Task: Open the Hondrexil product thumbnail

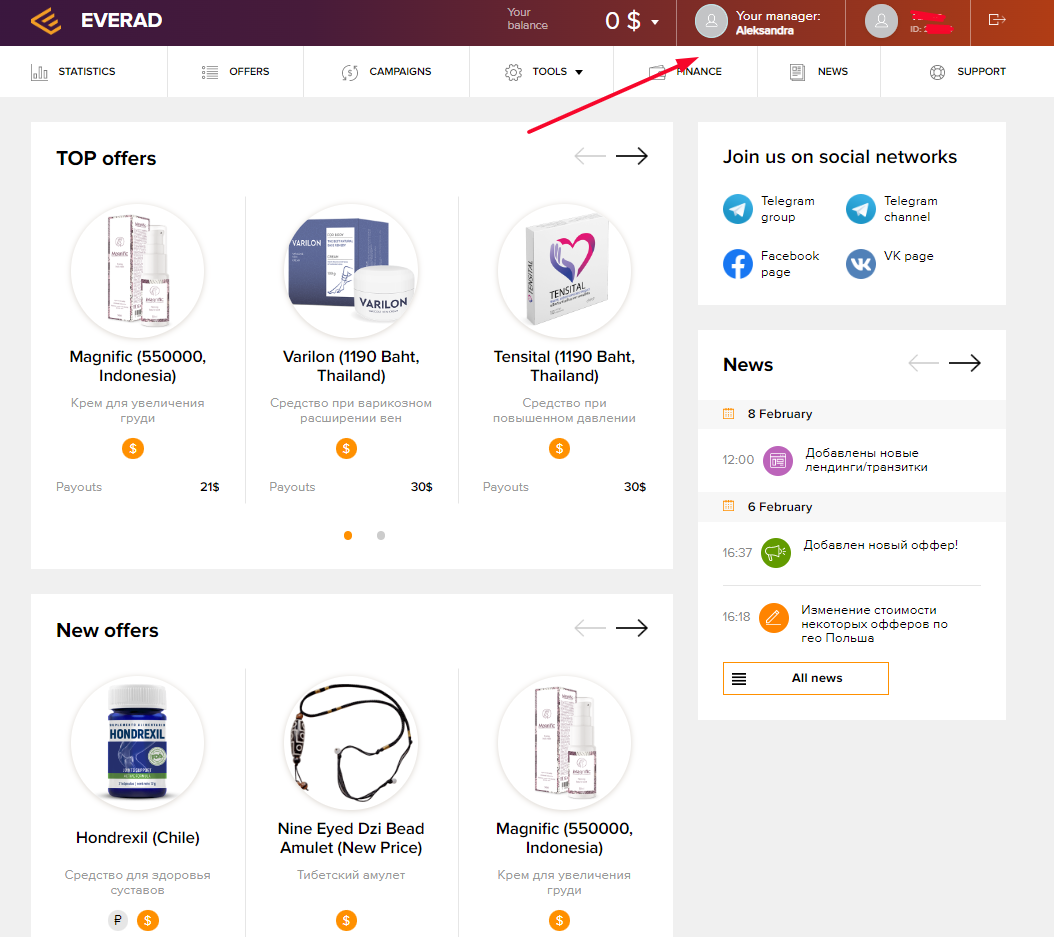Action: [x=138, y=743]
